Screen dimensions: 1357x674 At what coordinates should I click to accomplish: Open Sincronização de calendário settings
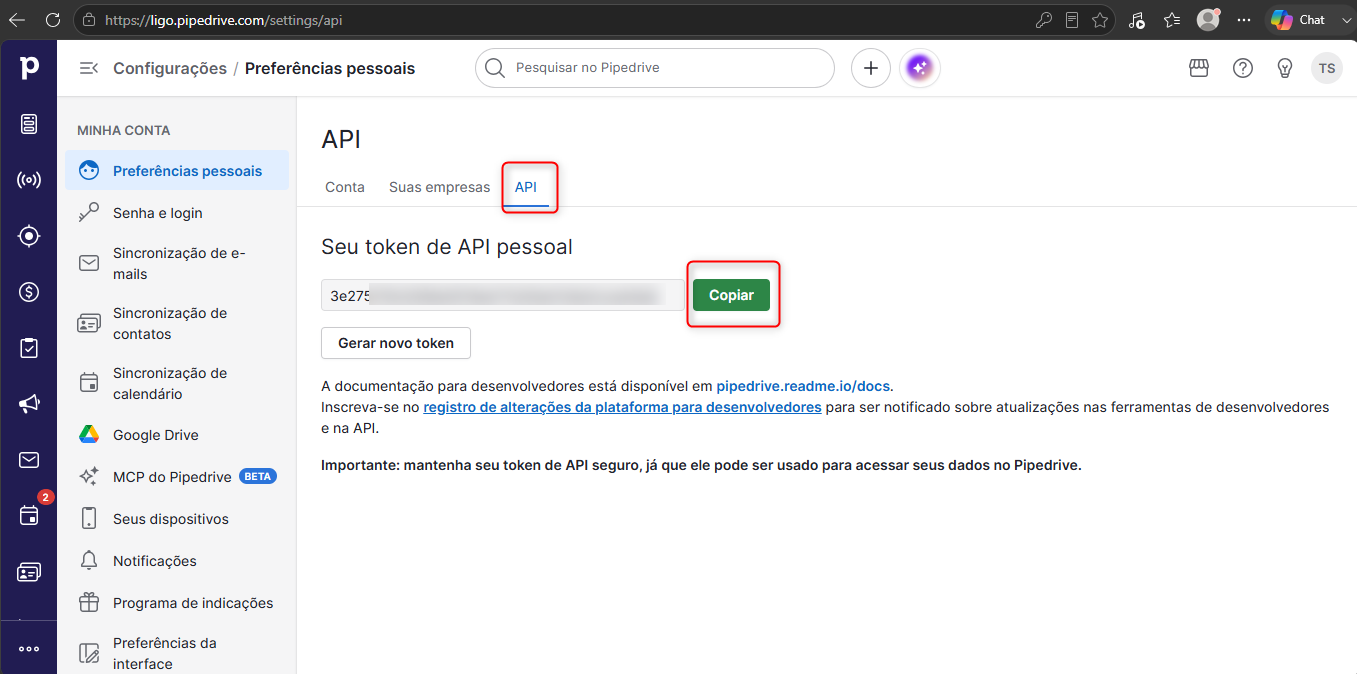(x=177, y=383)
